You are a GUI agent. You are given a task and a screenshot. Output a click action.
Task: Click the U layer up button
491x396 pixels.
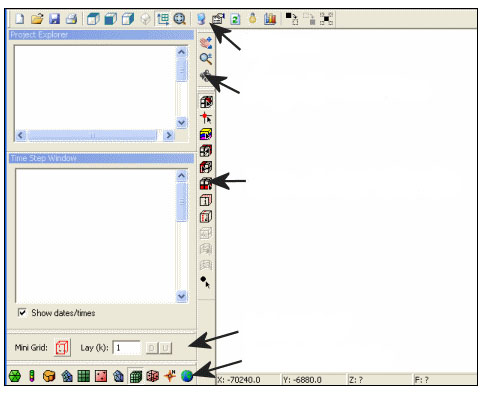(165, 348)
